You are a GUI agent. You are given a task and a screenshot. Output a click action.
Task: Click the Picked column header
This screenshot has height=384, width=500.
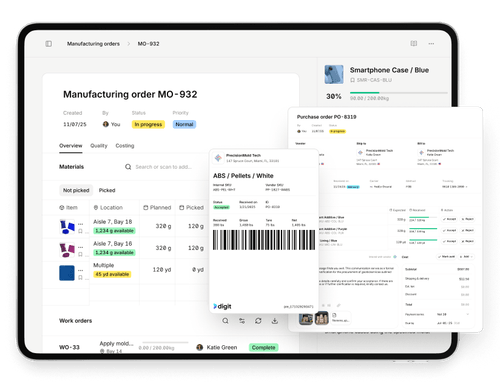(x=191, y=208)
